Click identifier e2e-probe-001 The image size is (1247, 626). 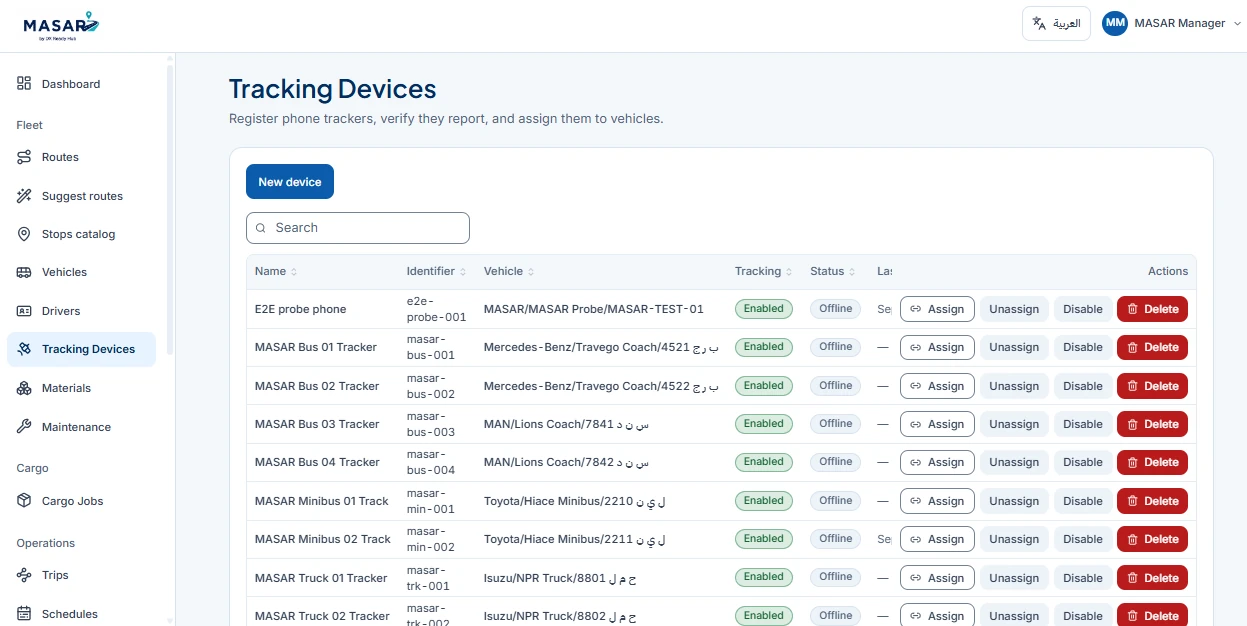tap(436, 309)
